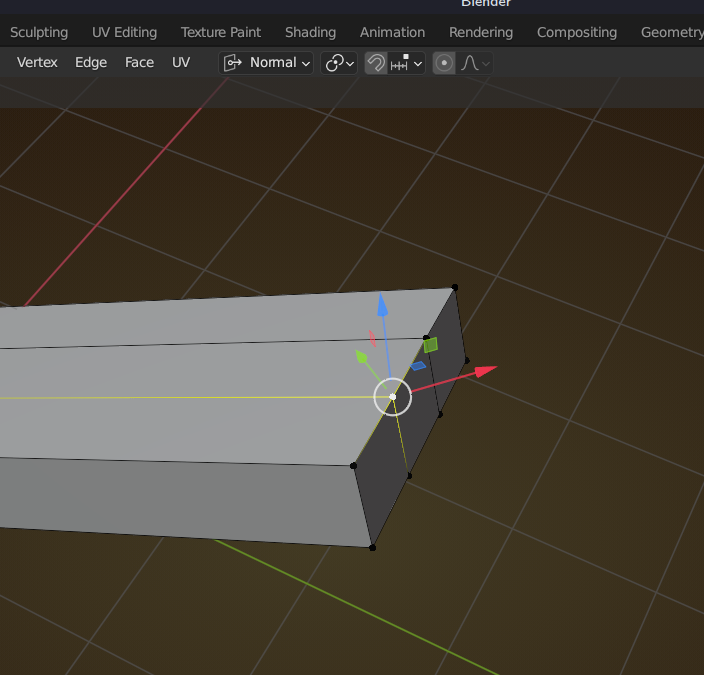Go to the Texture Paint workspace tab
This screenshot has width=704, height=675.
[221, 32]
